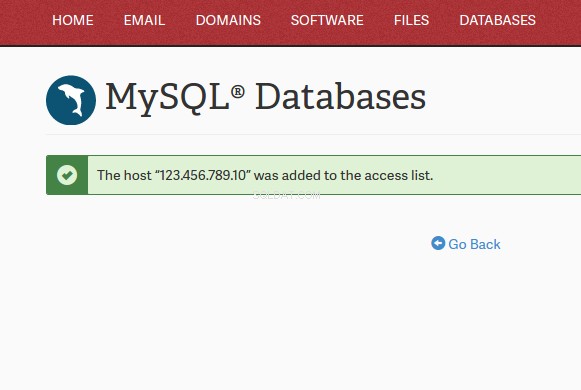Click the faint watermark text below banner

coord(286,196)
